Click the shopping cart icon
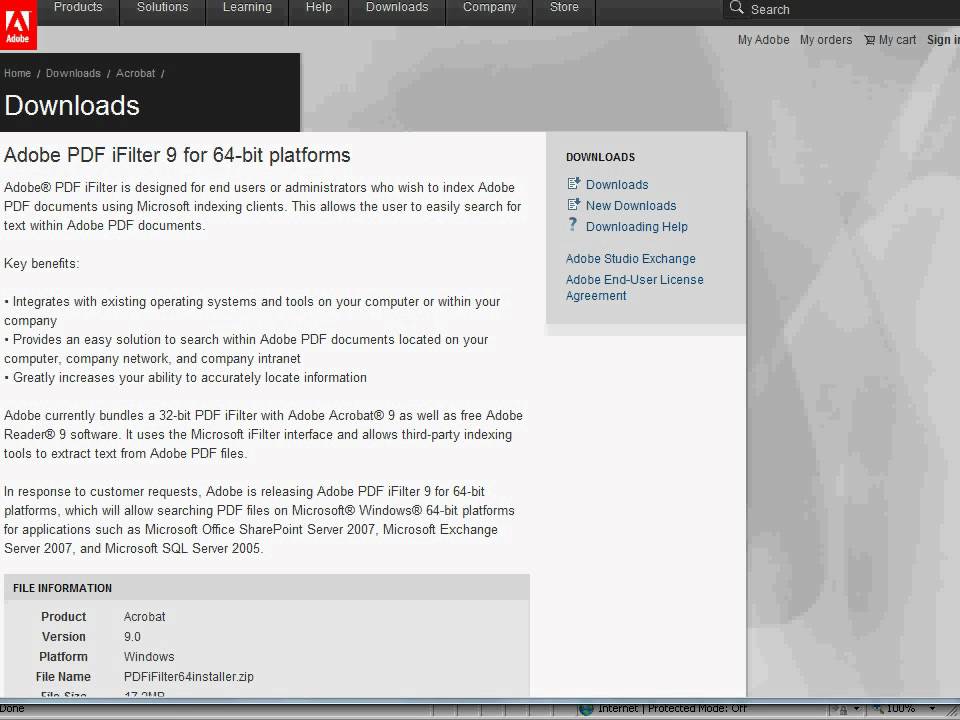This screenshot has height=720, width=960. point(869,40)
